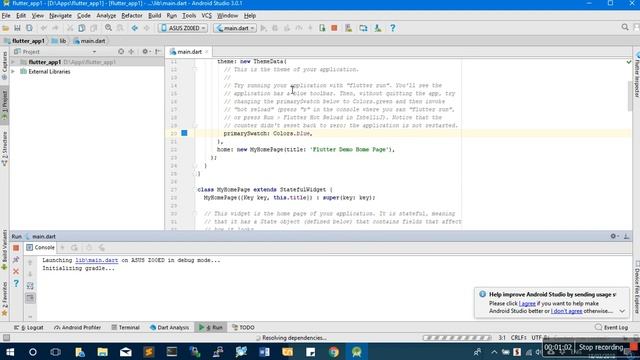Screen dimensions: 640x360
Task: Click Collapse All icon in Project panel
Action: (131, 52)
